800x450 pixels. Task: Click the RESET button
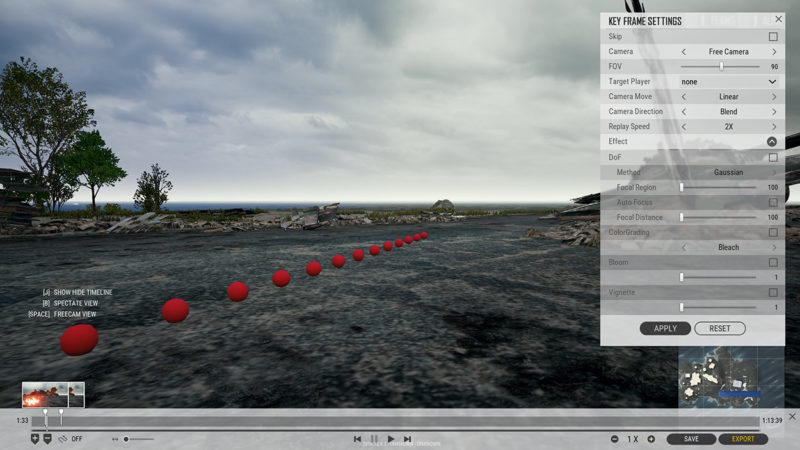720,329
